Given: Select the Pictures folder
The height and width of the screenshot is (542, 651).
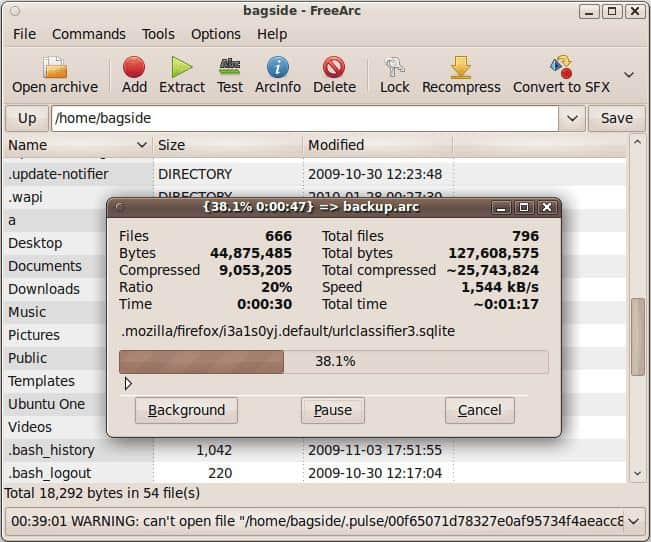Looking at the screenshot, I should 34,335.
